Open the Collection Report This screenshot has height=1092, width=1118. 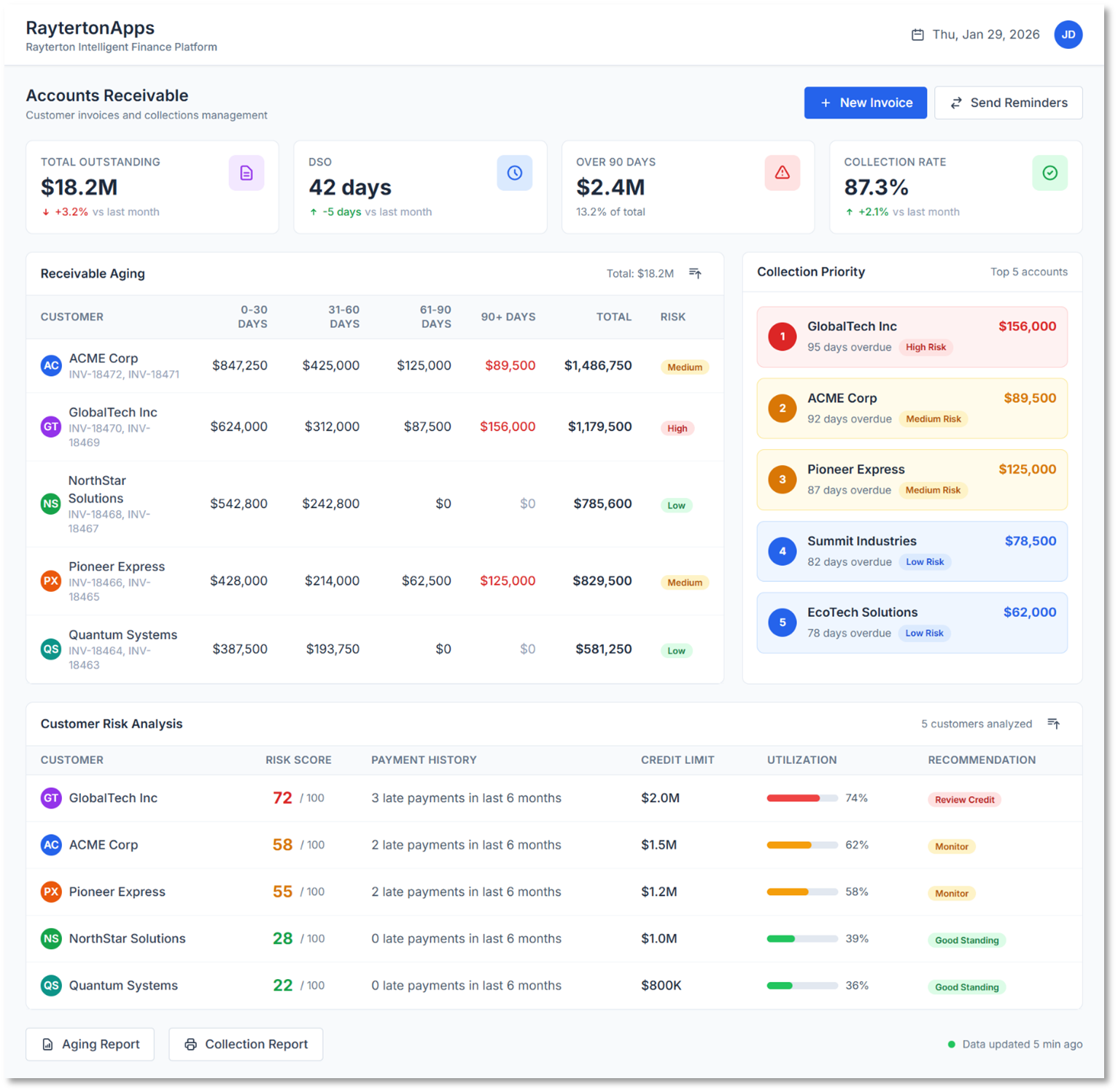point(246,1044)
